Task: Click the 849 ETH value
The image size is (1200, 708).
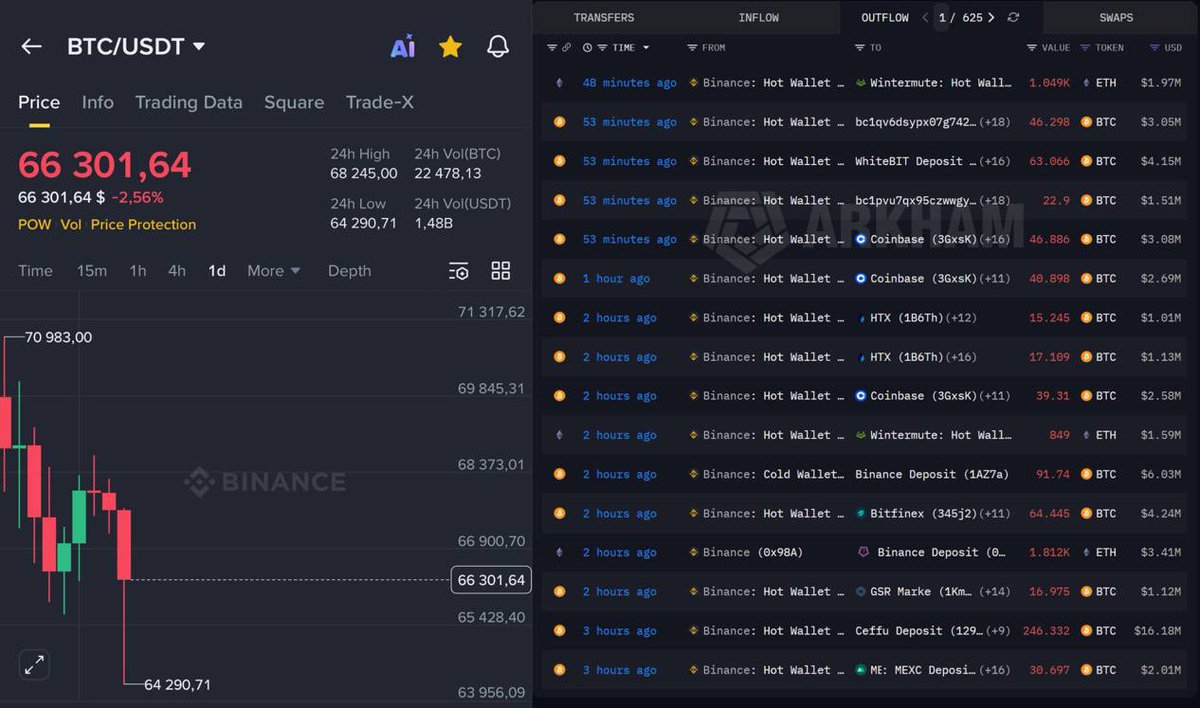Action: point(1060,435)
